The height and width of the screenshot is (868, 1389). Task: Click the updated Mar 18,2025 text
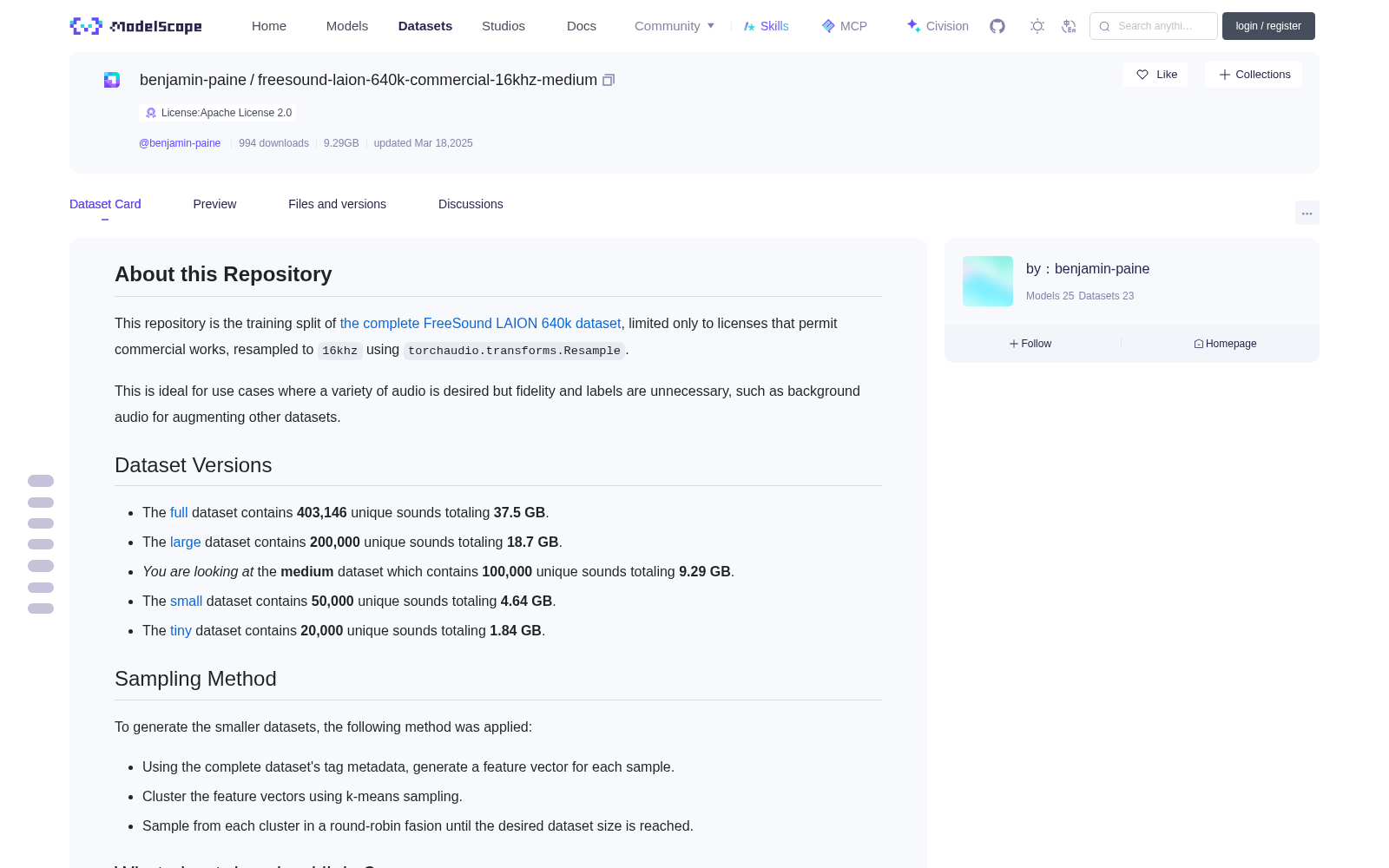(424, 143)
